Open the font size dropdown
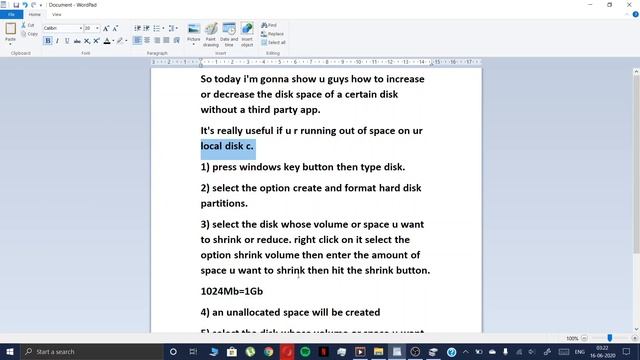Screen dimensions: 640x360 point(97,28)
